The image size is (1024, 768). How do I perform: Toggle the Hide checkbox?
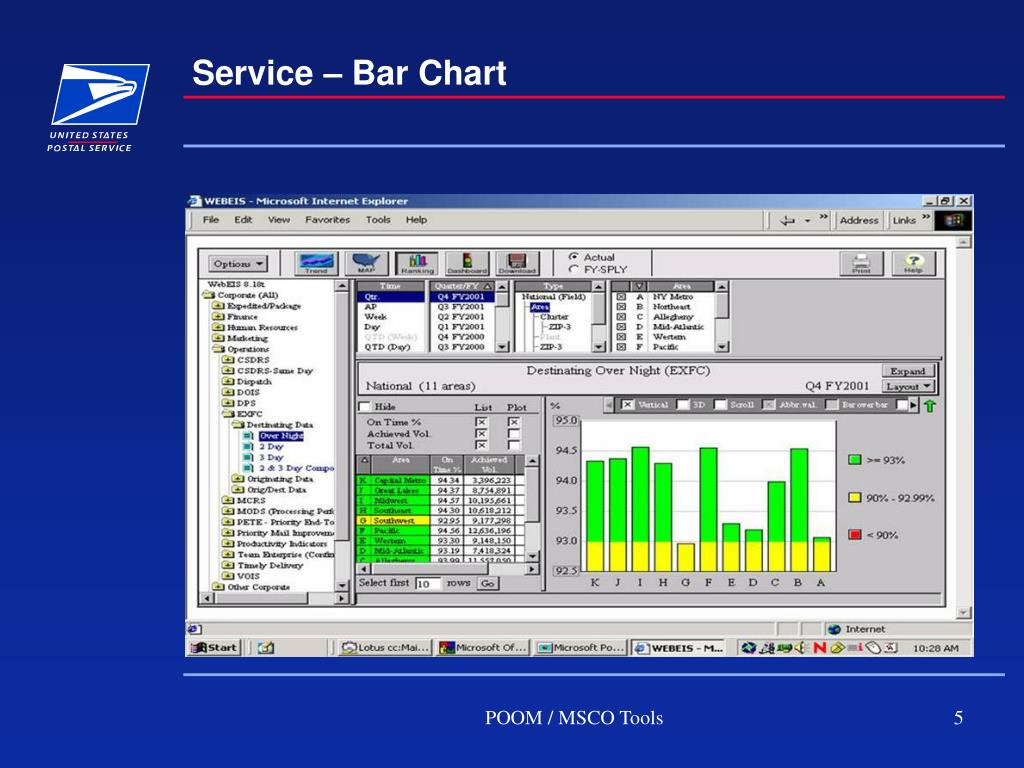click(364, 406)
